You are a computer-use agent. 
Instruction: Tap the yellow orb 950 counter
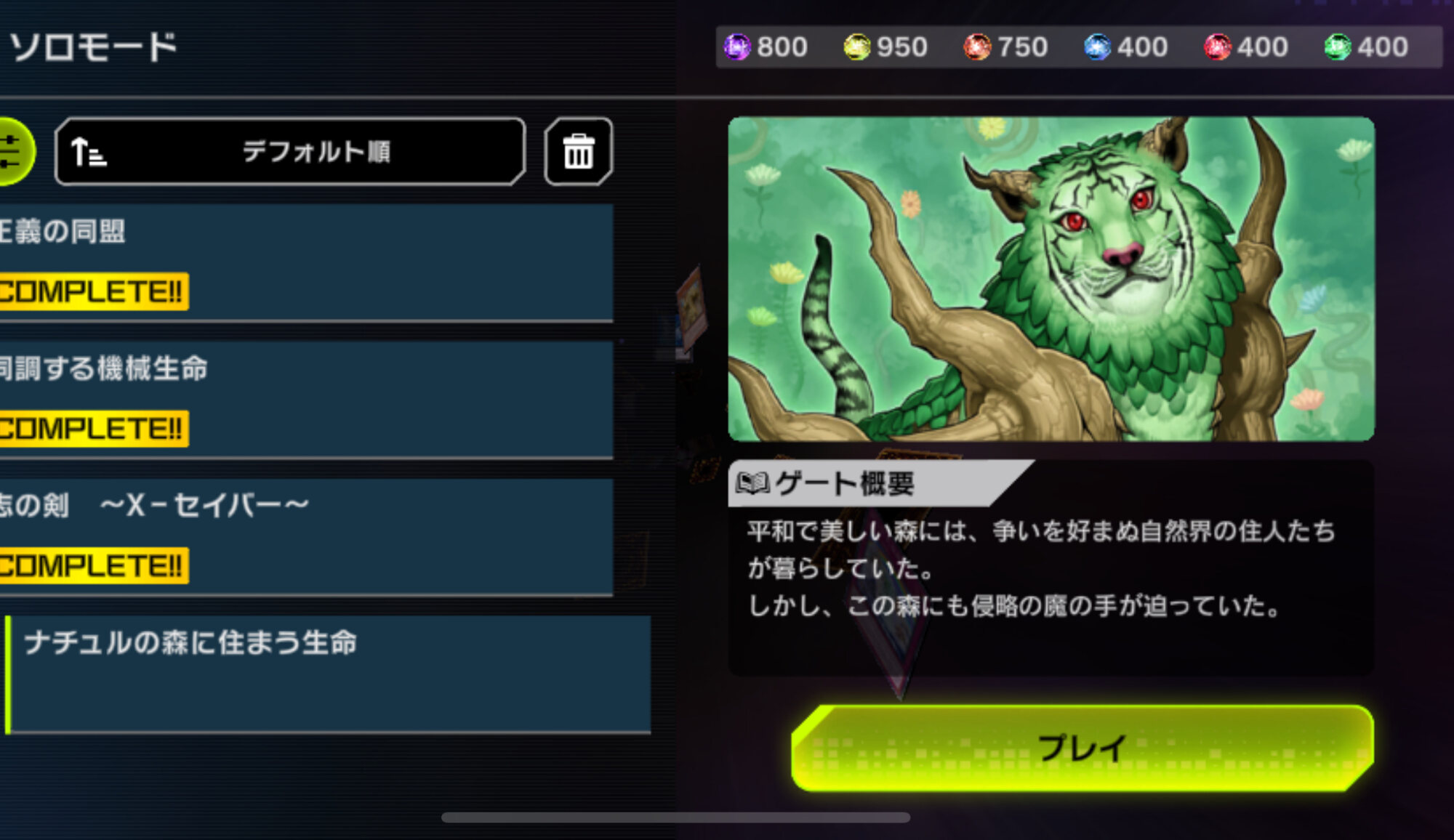pos(885,47)
